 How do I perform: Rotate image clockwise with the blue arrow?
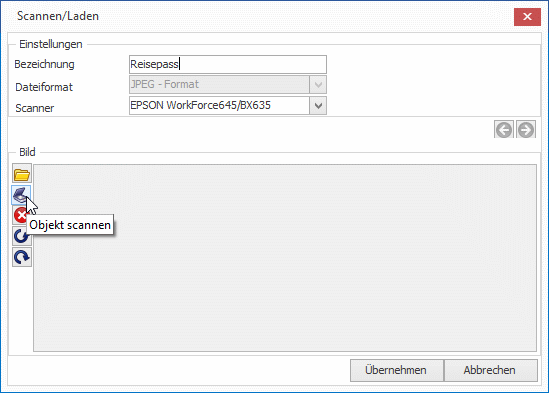(22, 257)
